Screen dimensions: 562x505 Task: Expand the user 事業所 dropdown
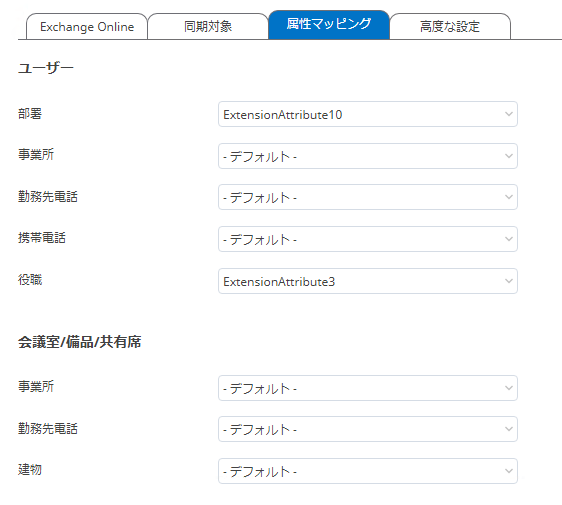pyautogui.click(x=368, y=156)
